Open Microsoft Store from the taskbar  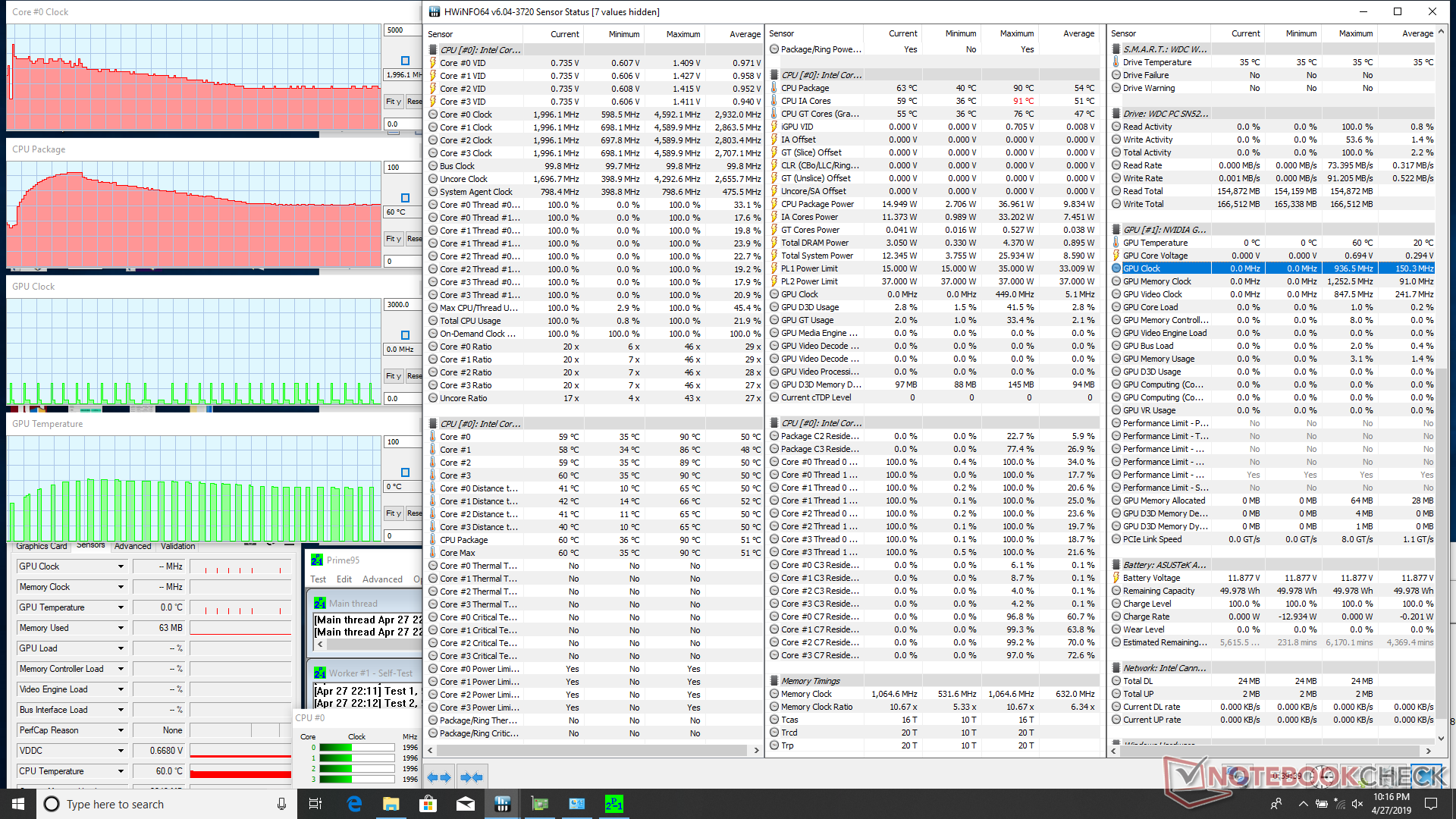(x=428, y=804)
